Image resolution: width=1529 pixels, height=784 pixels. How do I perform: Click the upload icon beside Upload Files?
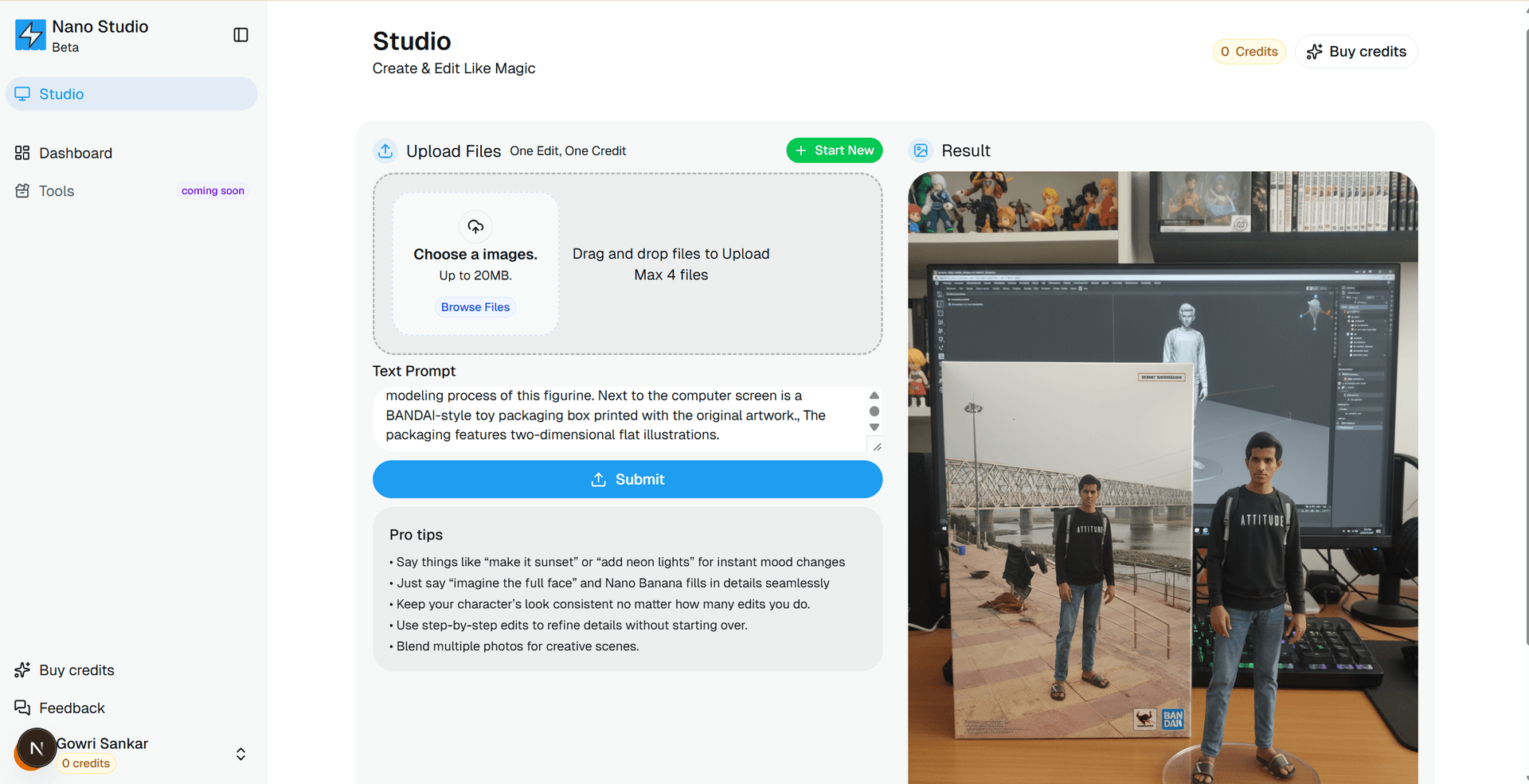click(385, 150)
